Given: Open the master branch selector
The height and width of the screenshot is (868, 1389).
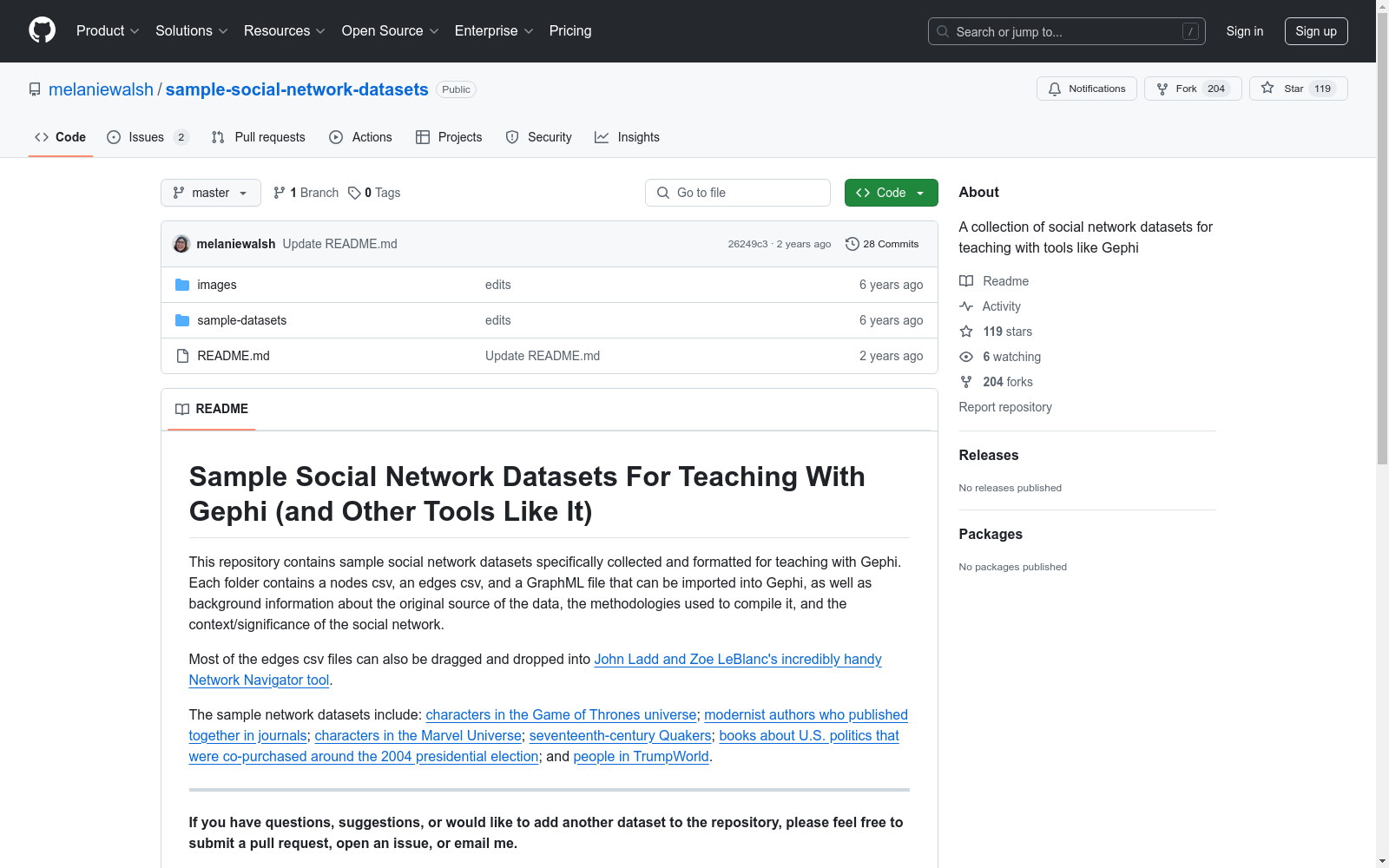Looking at the screenshot, I should point(211,193).
